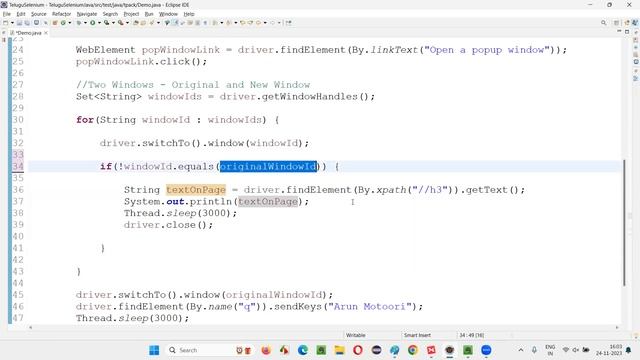Open the Refactor menu
640x360 pixels.
[62, 14]
